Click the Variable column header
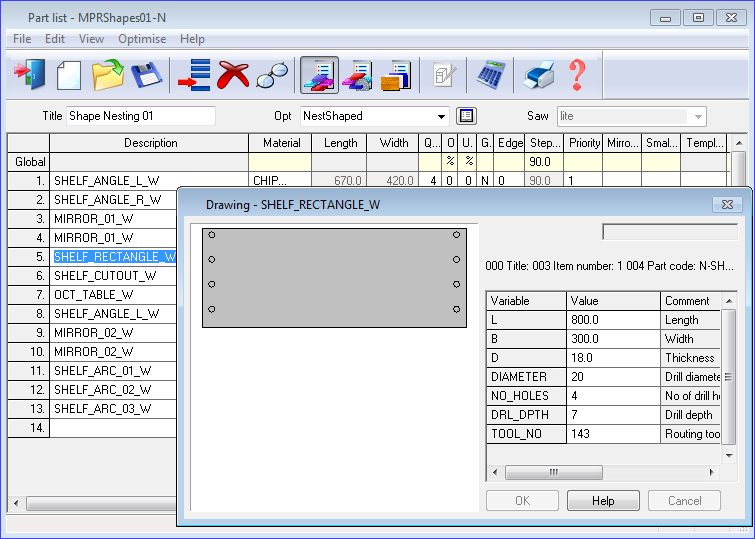Image resolution: width=755 pixels, height=539 pixels. pyautogui.click(x=526, y=301)
